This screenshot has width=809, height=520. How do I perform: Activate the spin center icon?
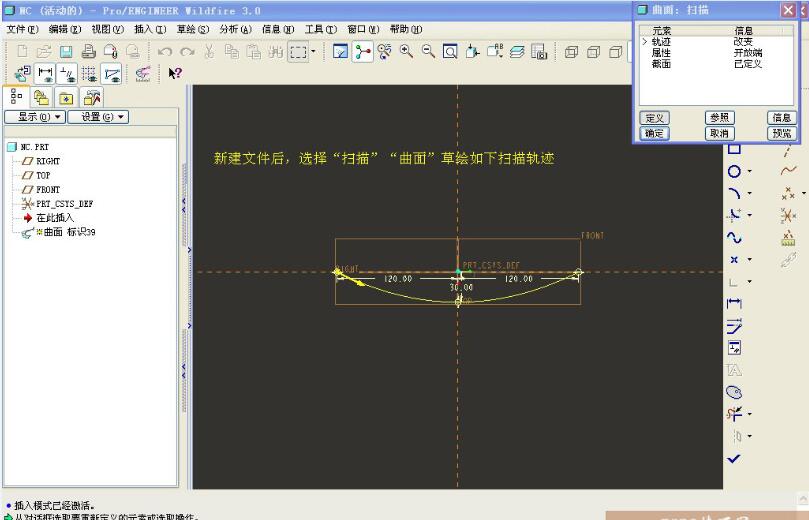click(363, 52)
